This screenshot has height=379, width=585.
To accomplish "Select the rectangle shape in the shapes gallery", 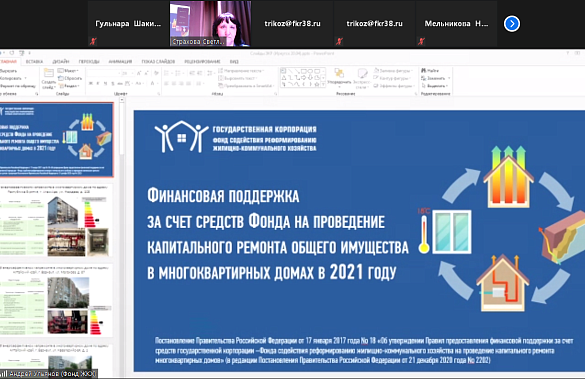I will pos(304,71).
